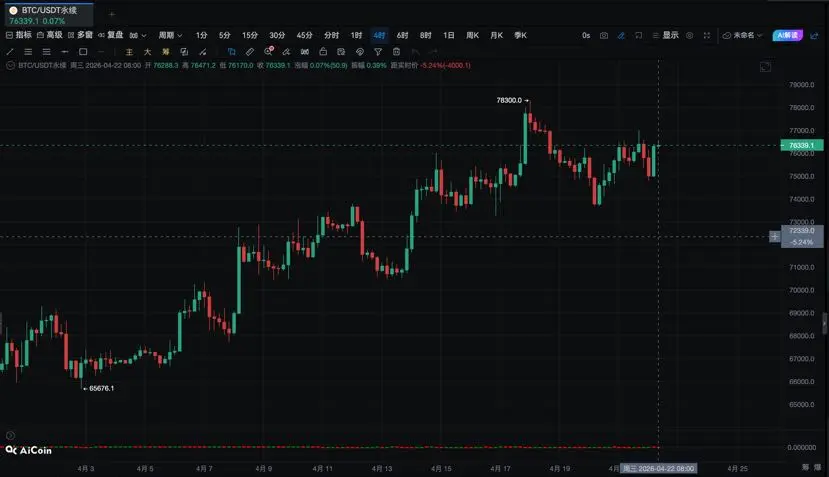Image resolution: width=829 pixels, height=477 pixels.
Task: Open the drawing filter funnel icon
Action: coord(377,52)
